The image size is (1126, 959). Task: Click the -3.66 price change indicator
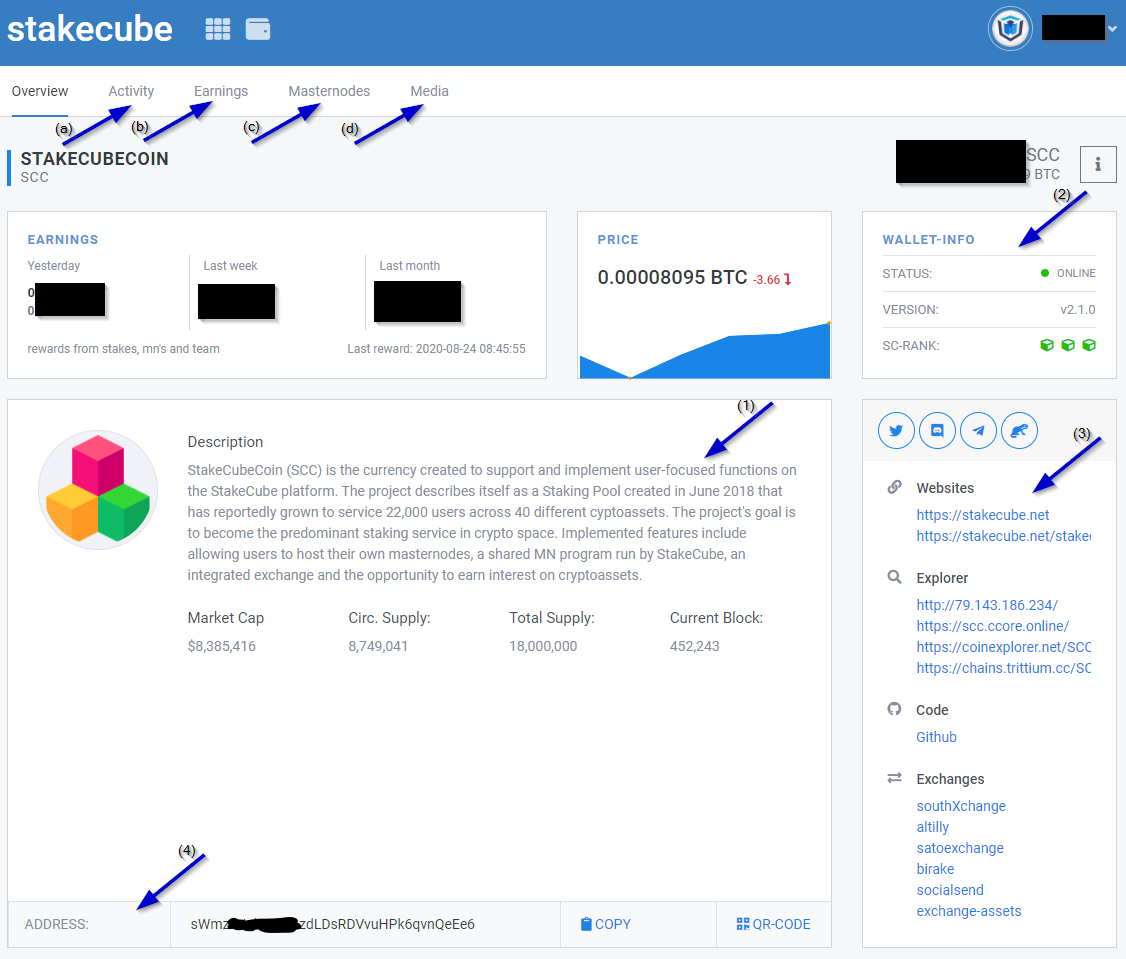click(x=772, y=279)
